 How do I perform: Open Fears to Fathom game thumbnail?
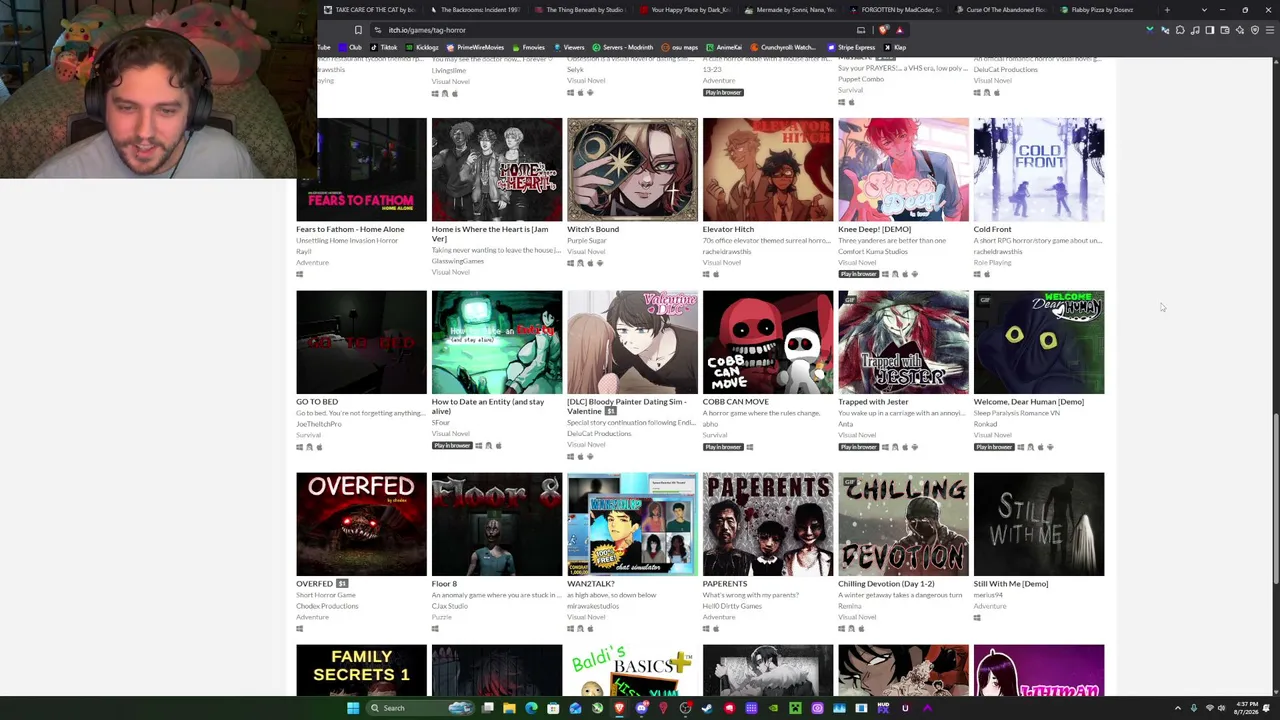361,170
